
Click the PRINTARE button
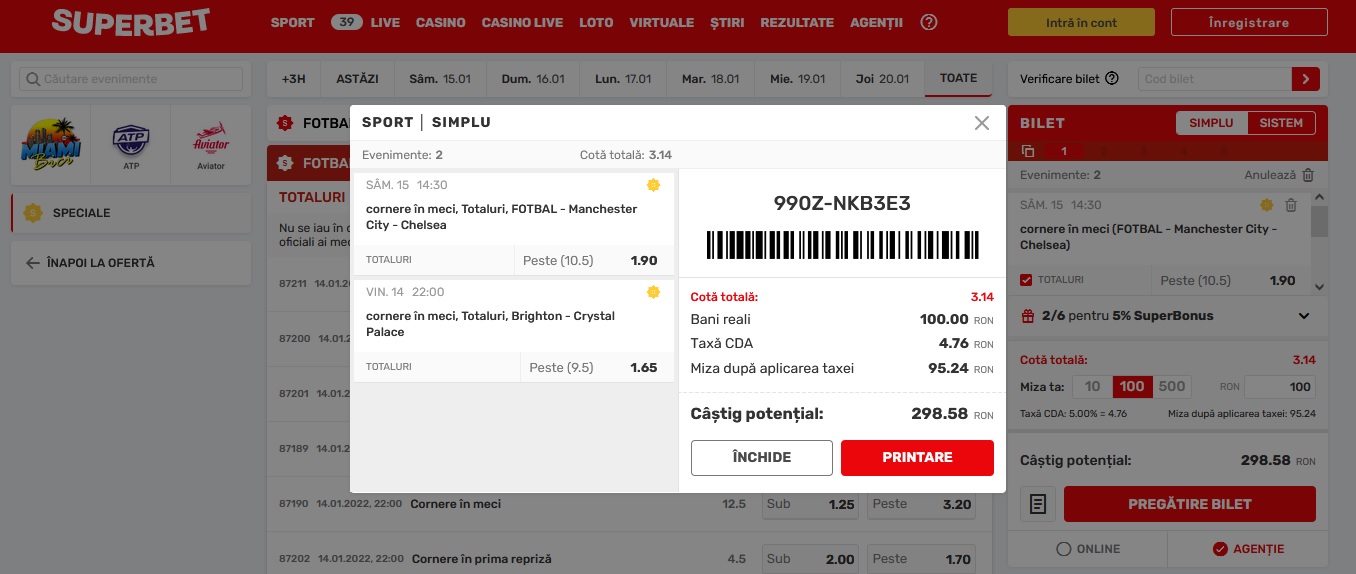[x=917, y=457]
